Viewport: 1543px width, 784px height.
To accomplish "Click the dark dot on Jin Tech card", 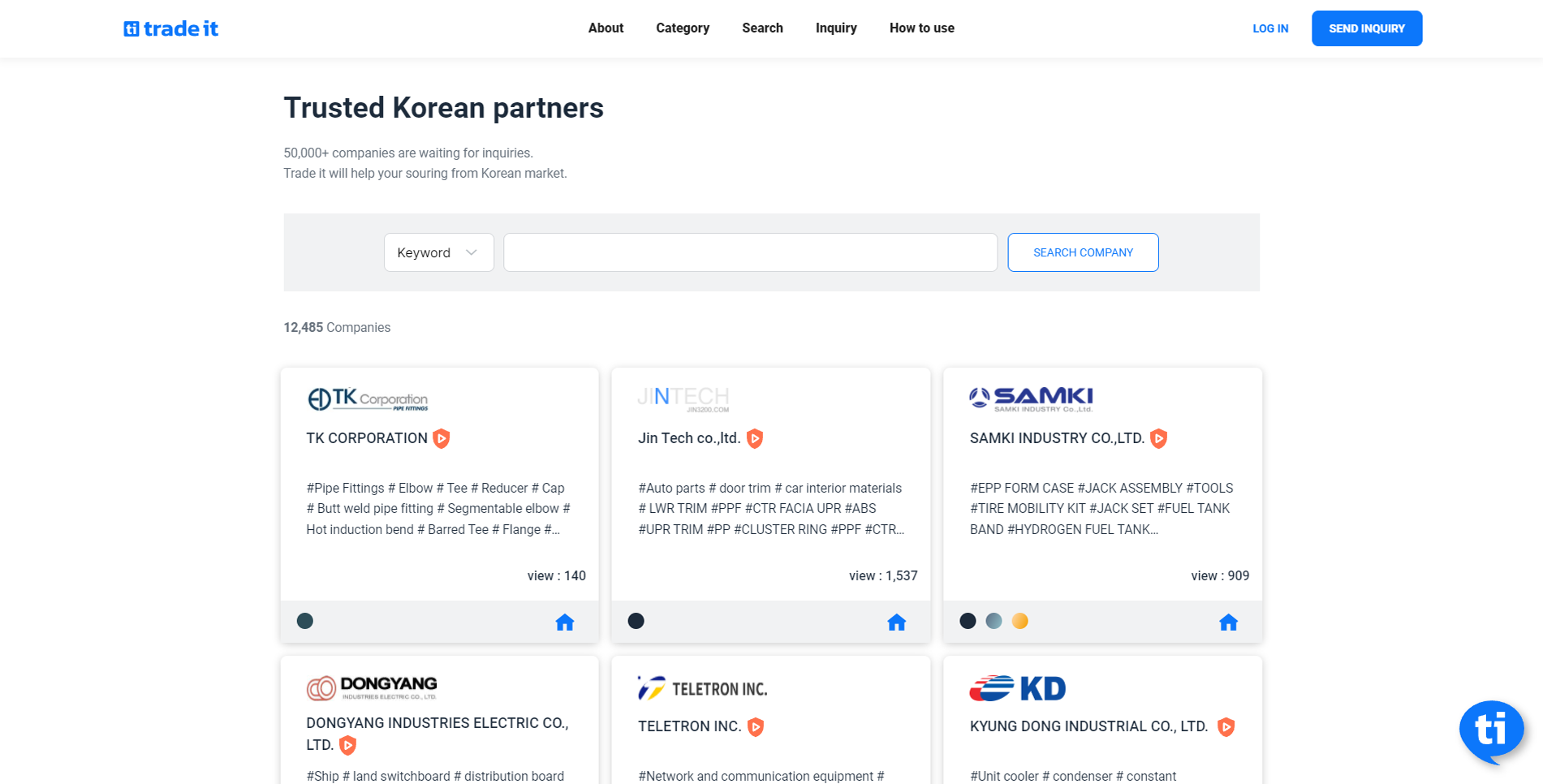I will coord(636,621).
